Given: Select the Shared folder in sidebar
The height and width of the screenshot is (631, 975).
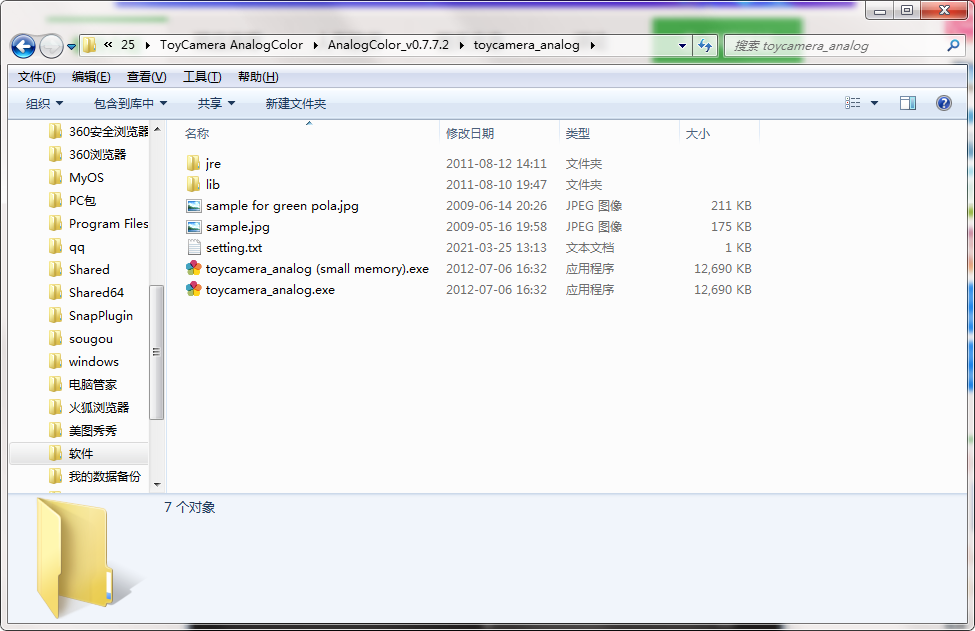Looking at the screenshot, I should coord(79,270).
